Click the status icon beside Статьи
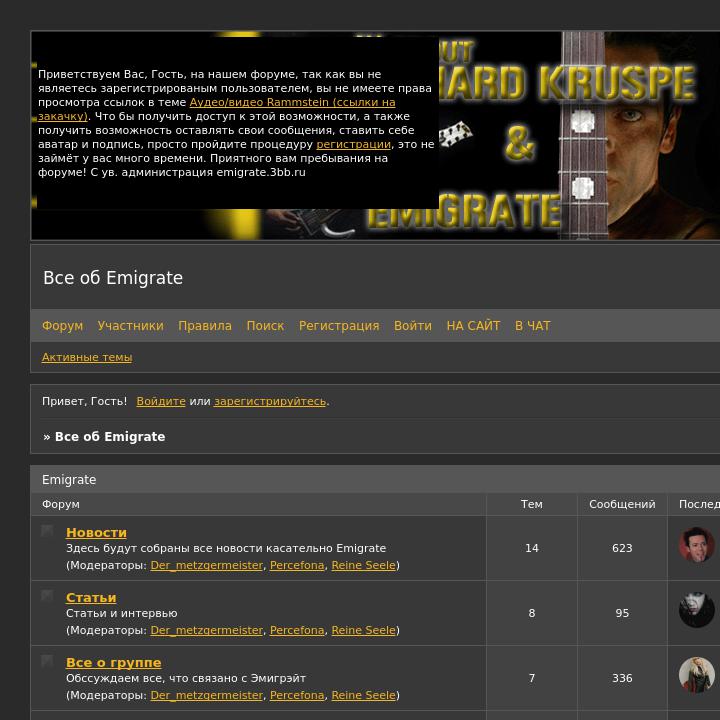The height and width of the screenshot is (720, 720). [x=47, y=596]
